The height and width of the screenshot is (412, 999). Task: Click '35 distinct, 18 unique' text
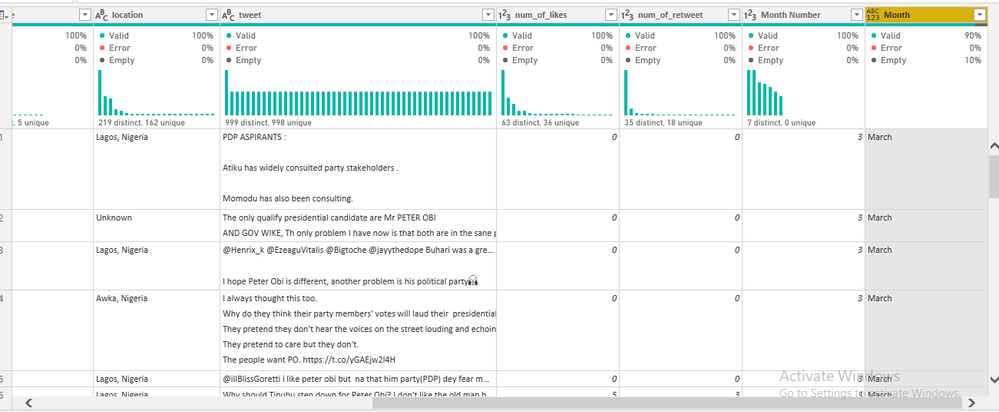663,122
